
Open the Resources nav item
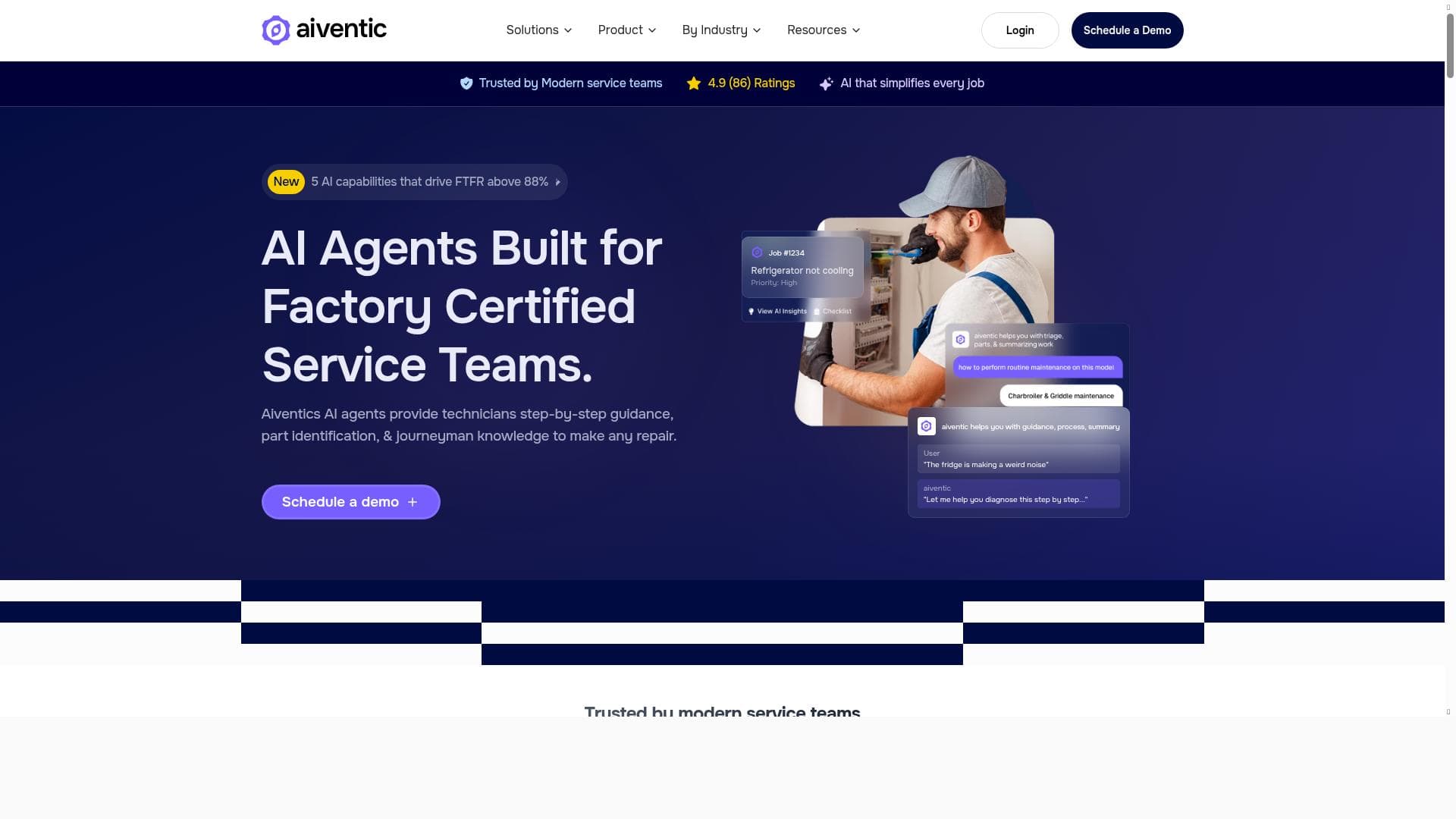coord(824,30)
